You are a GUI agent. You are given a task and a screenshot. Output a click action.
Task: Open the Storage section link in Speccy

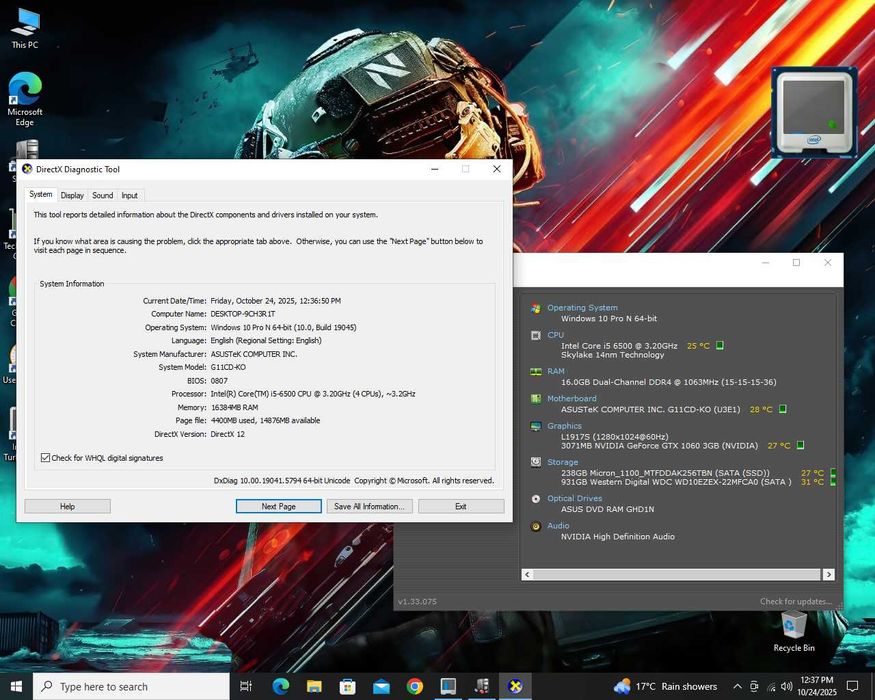click(562, 462)
